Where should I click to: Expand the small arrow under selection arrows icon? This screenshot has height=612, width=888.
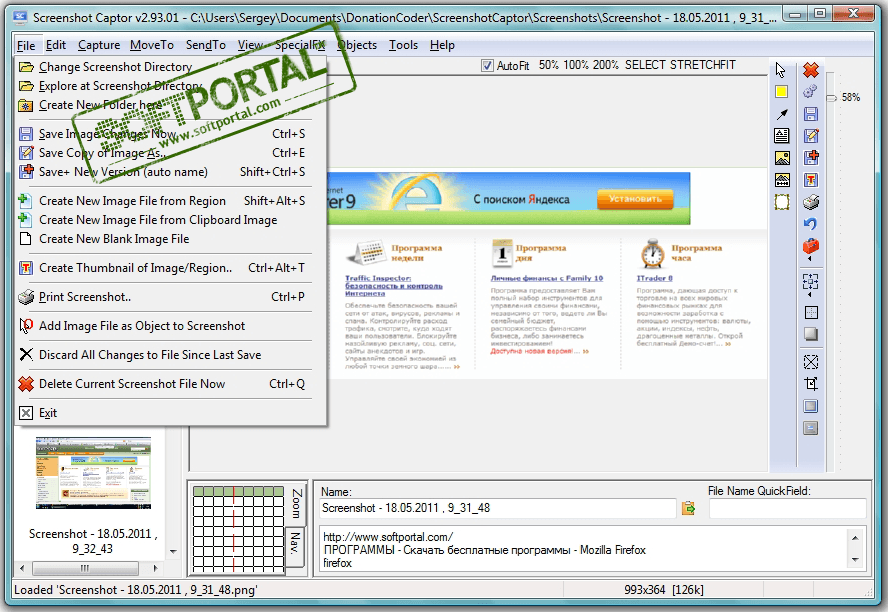809,295
